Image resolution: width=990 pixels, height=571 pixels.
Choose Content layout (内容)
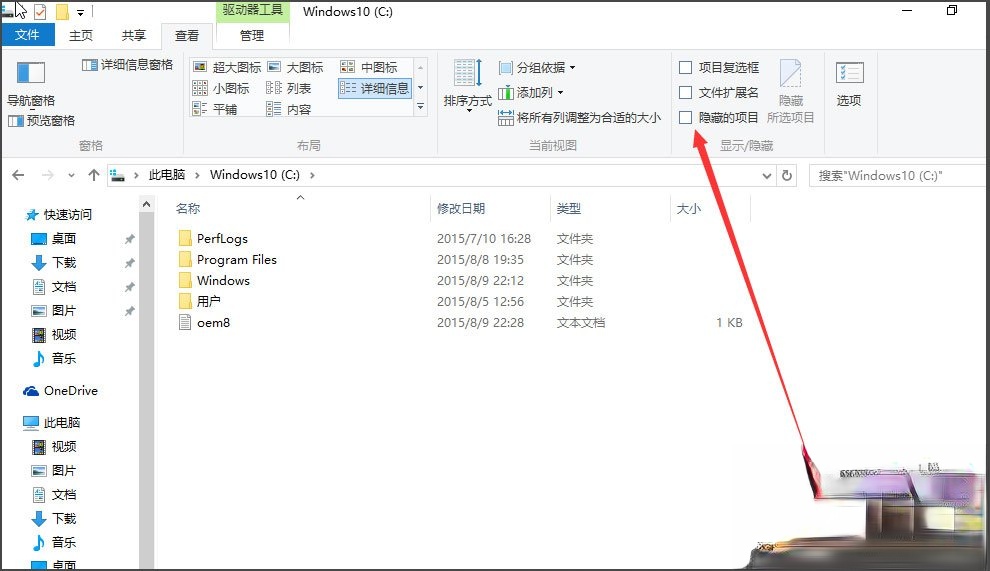coord(289,109)
